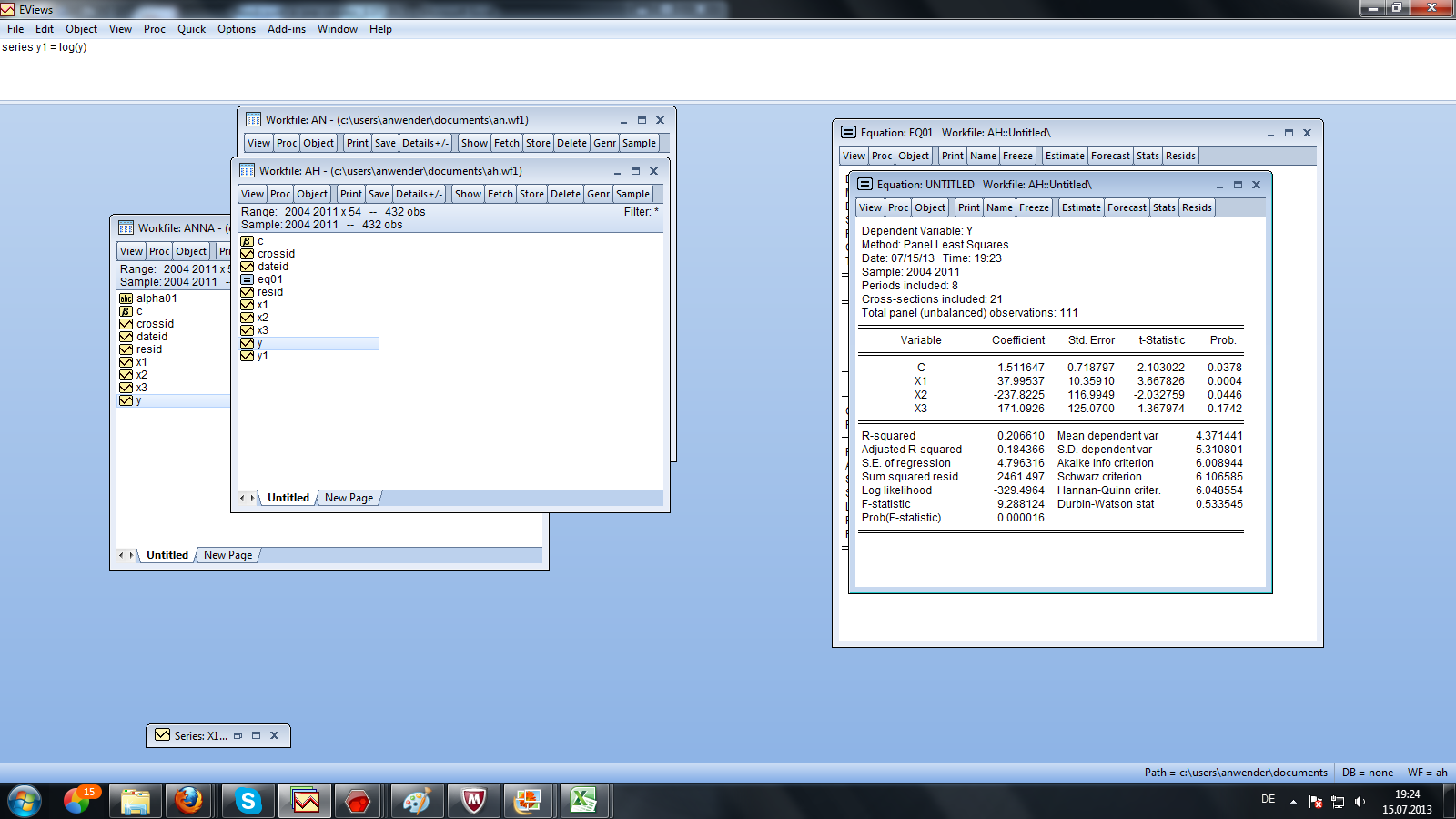Image resolution: width=1456 pixels, height=819 pixels.
Task: Click Fetch in the Workfile AH toolbar
Action: coord(500,194)
